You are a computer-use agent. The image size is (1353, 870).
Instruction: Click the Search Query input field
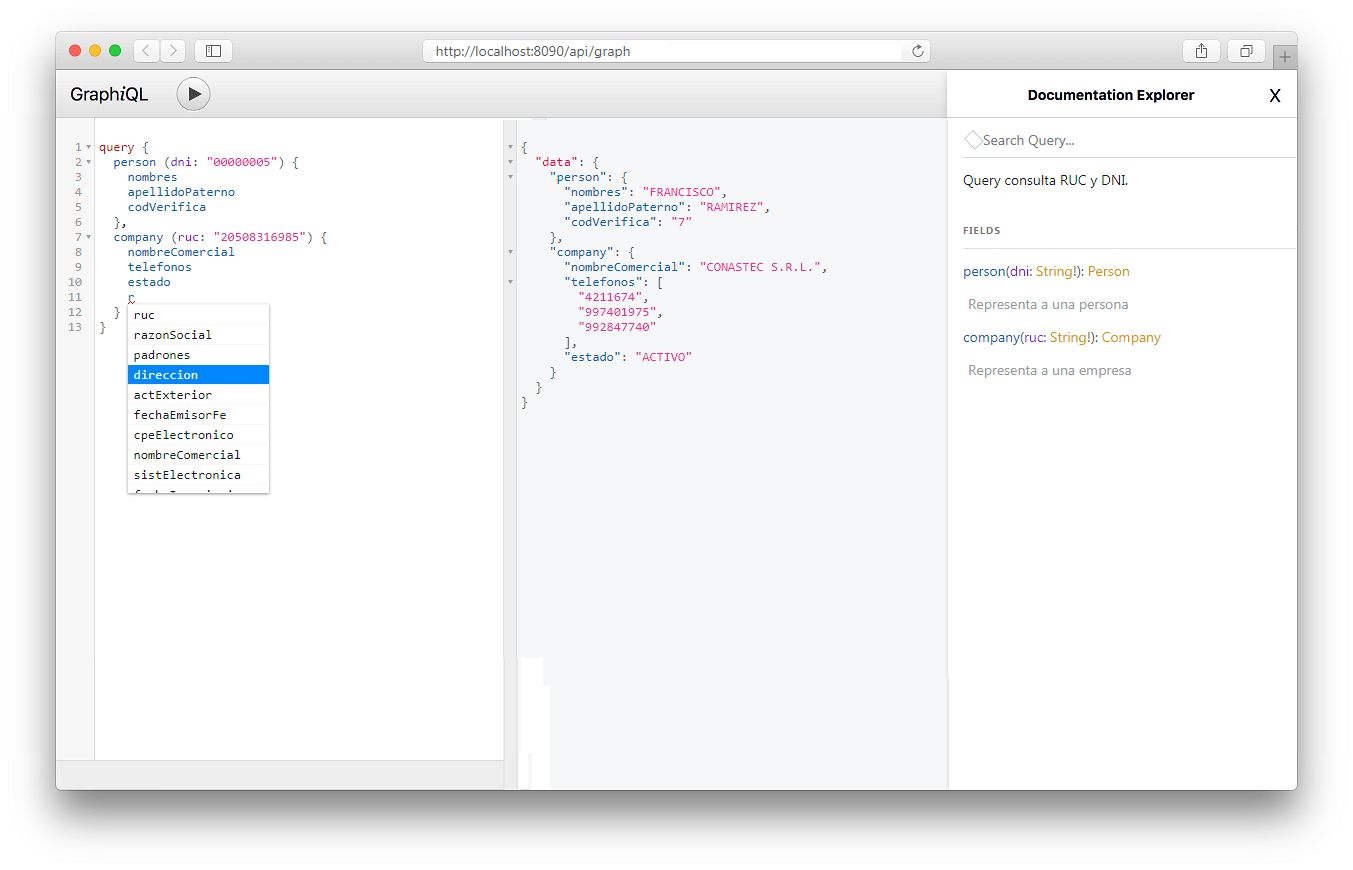pos(1130,140)
